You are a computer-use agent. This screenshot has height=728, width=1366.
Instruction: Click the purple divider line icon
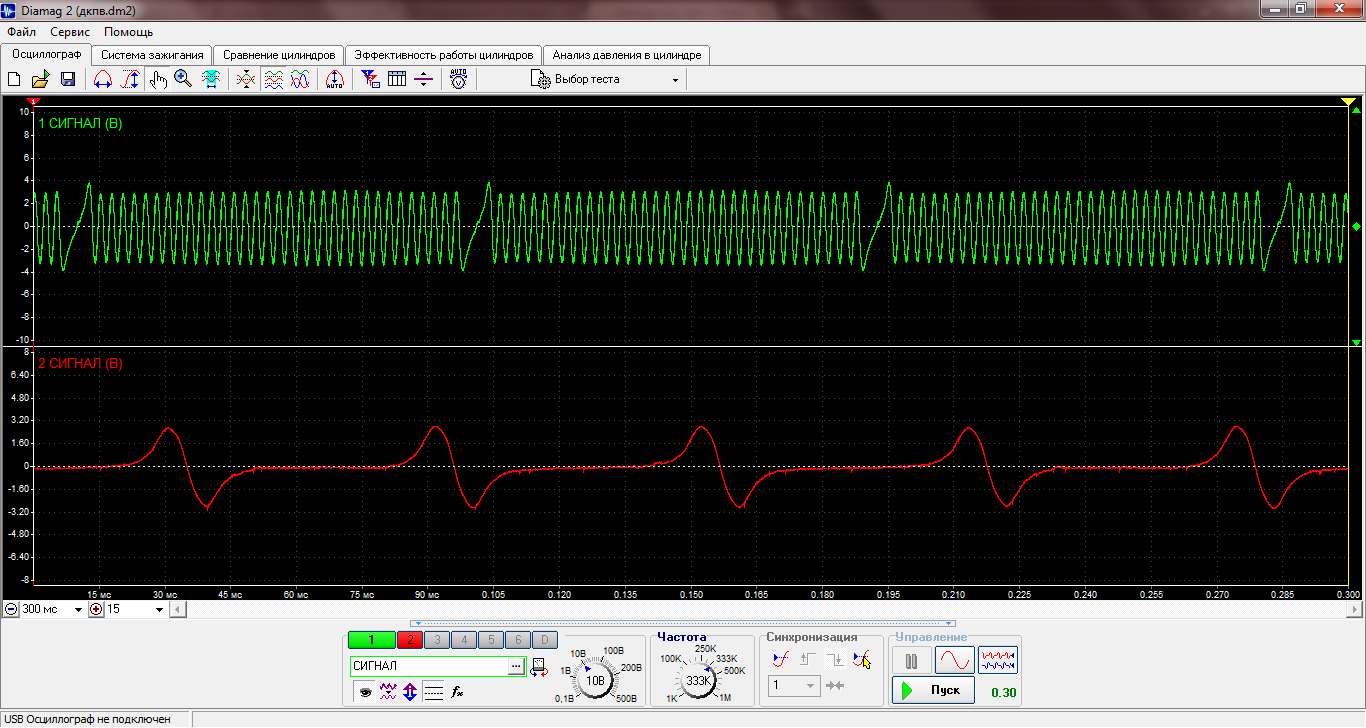click(x=424, y=80)
